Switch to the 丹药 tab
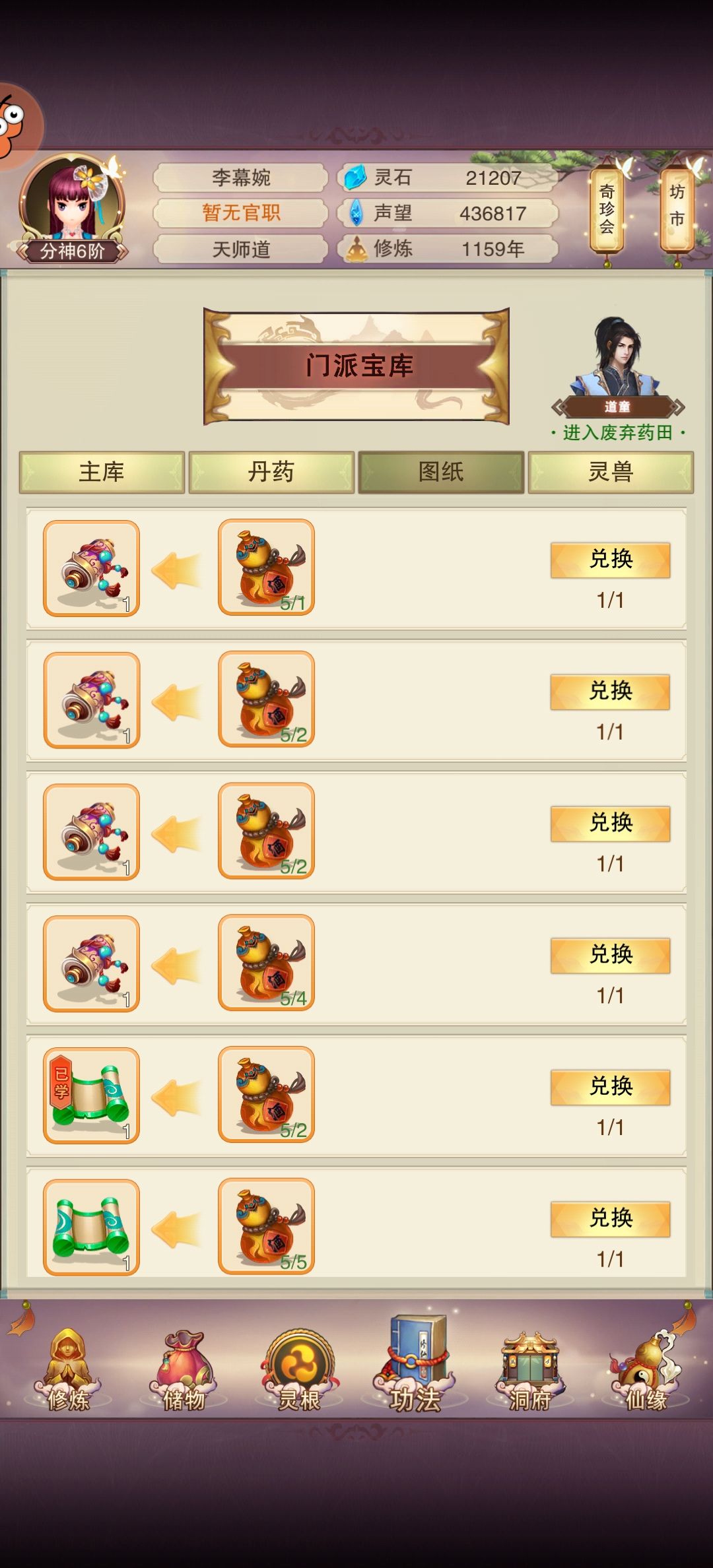 (271, 472)
